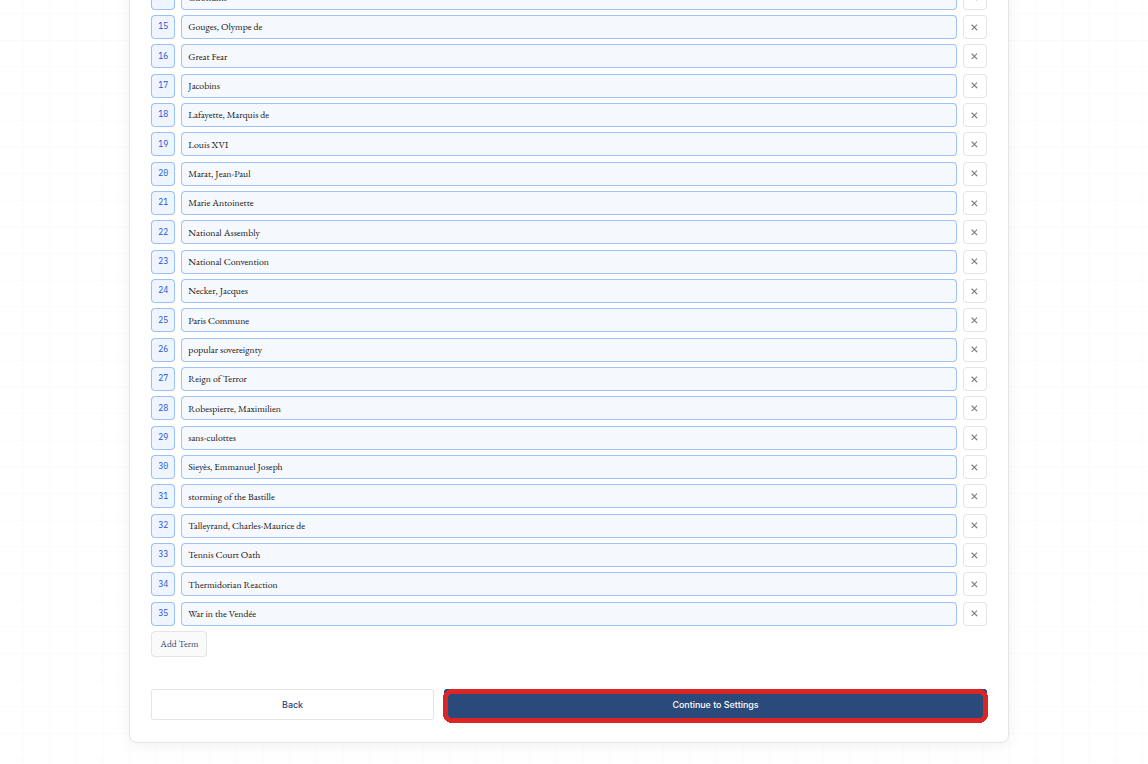The image size is (1148, 764).
Task: Focus the Jacobins term field
Action: [x=569, y=86]
